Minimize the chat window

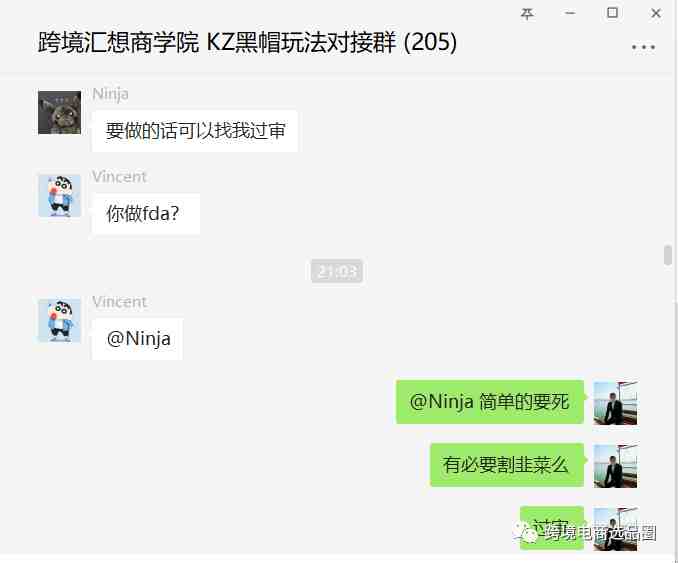[570, 13]
